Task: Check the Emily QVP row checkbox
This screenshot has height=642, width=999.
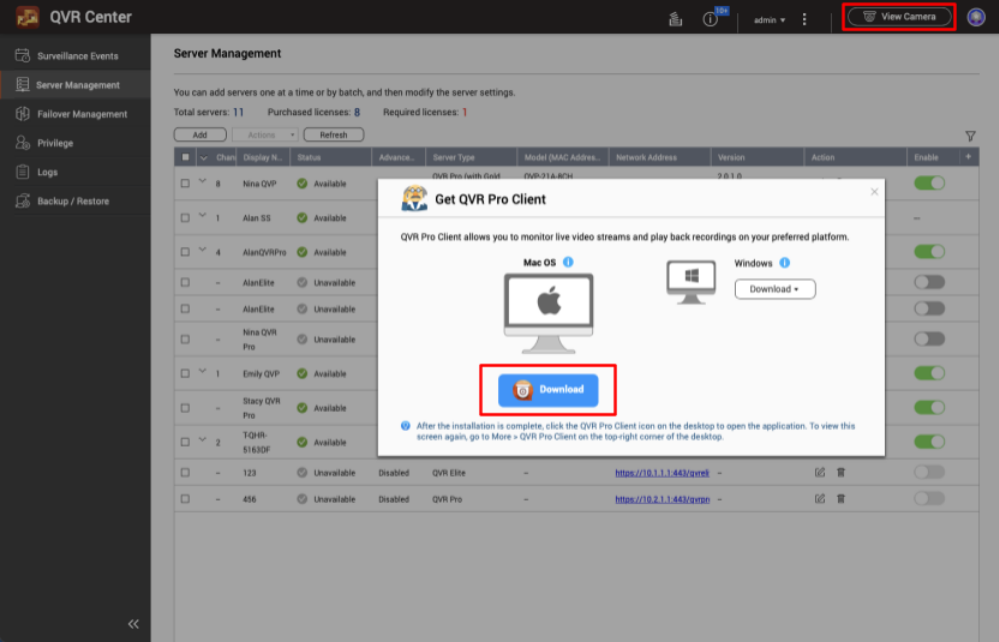Action: tap(185, 374)
